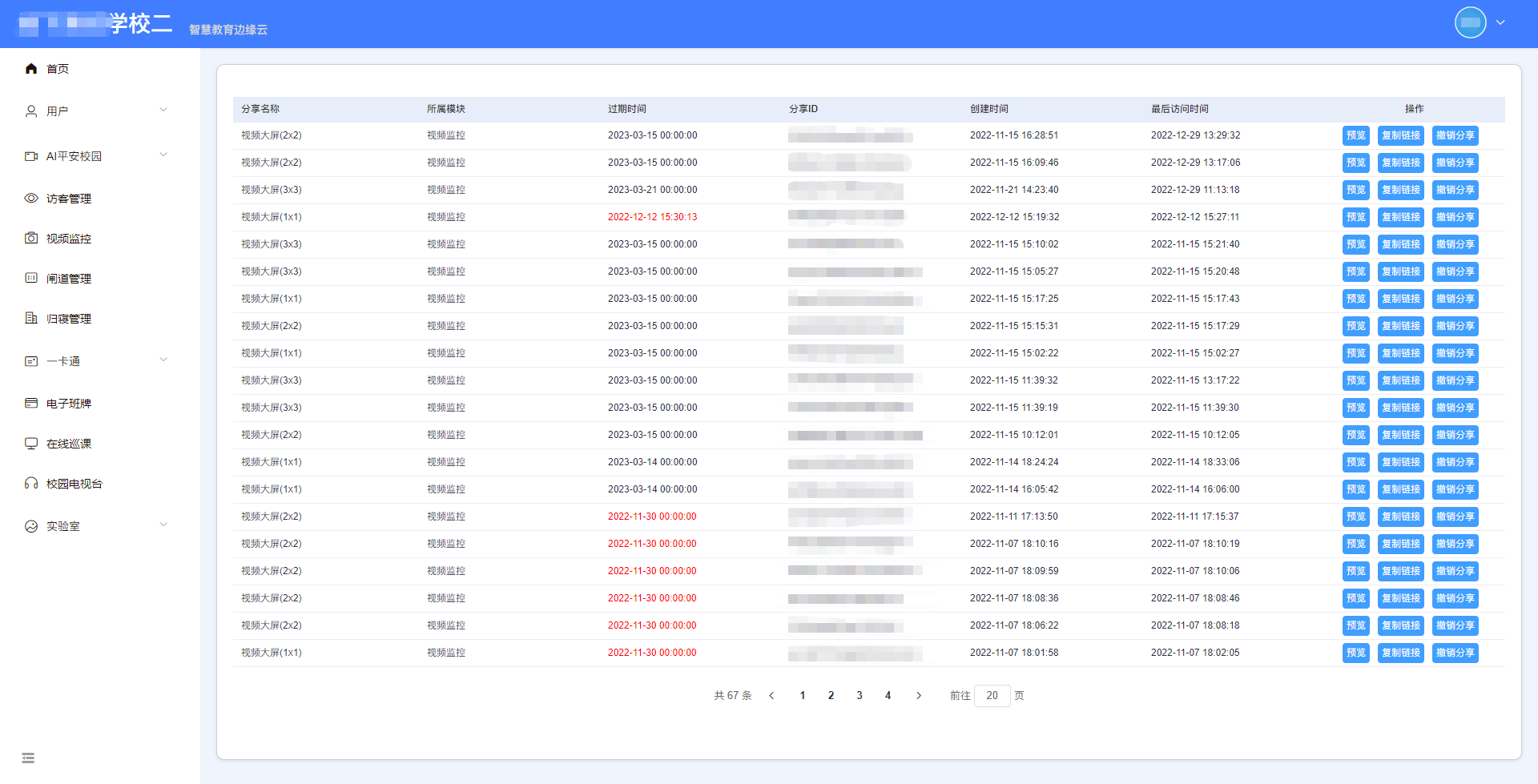This screenshot has height=784, width=1538.
Task: Click the electronic class board icon
Action: click(x=31, y=403)
